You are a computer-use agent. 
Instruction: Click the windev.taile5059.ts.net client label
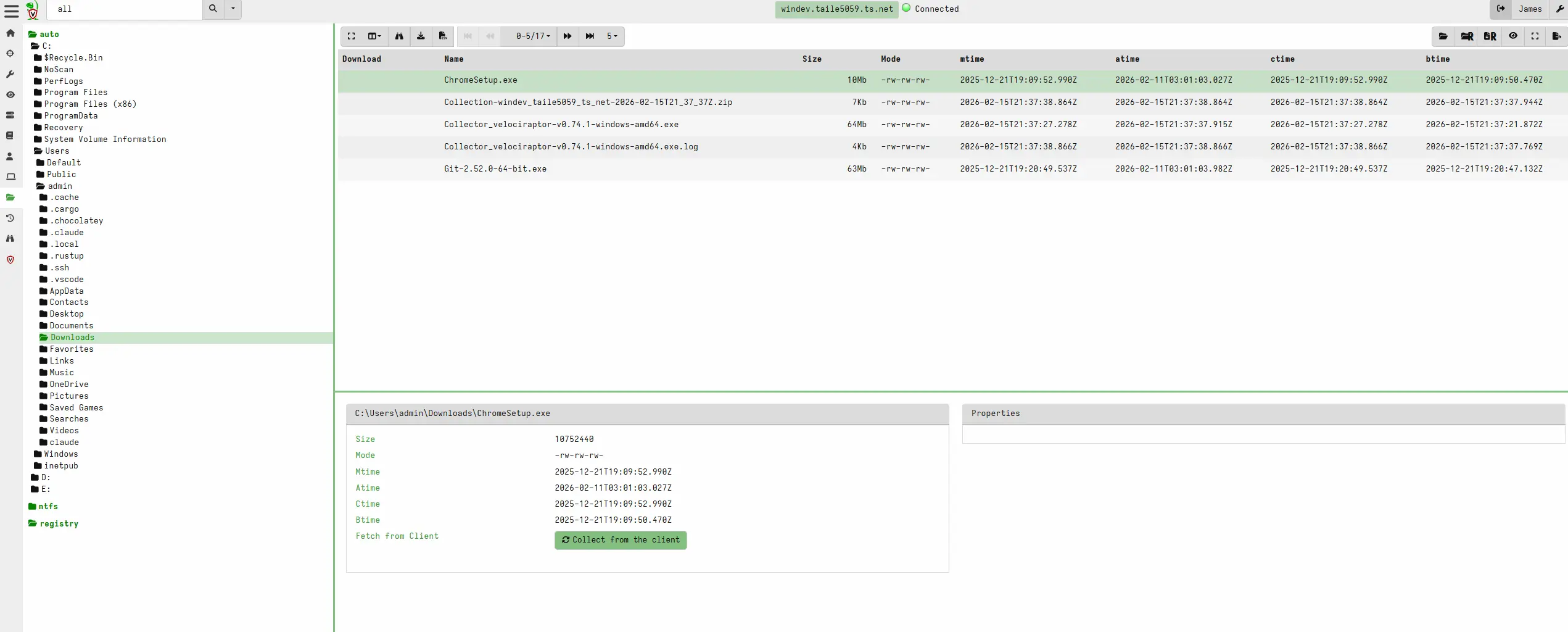[x=836, y=9]
